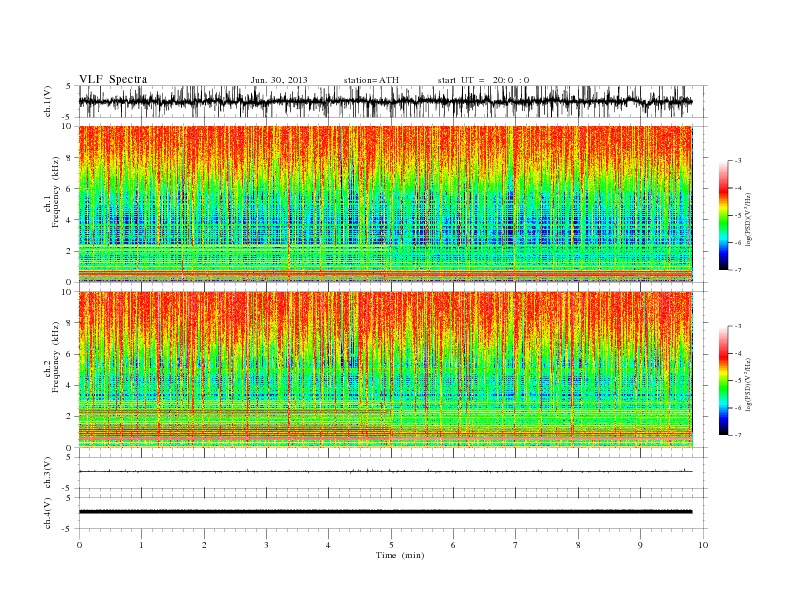Click the time axis tick label '5'

click(x=391, y=545)
